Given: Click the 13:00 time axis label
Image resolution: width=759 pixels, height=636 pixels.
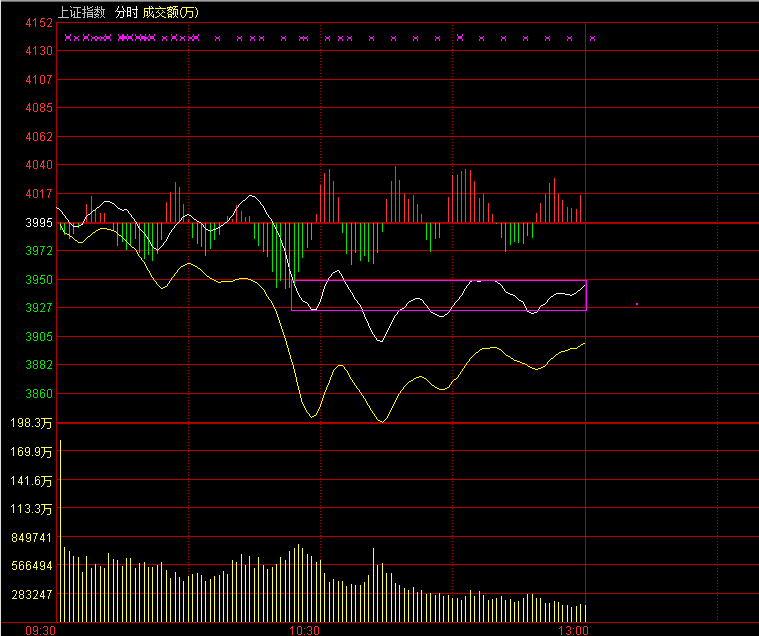Looking at the screenshot, I should click(x=573, y=630).
